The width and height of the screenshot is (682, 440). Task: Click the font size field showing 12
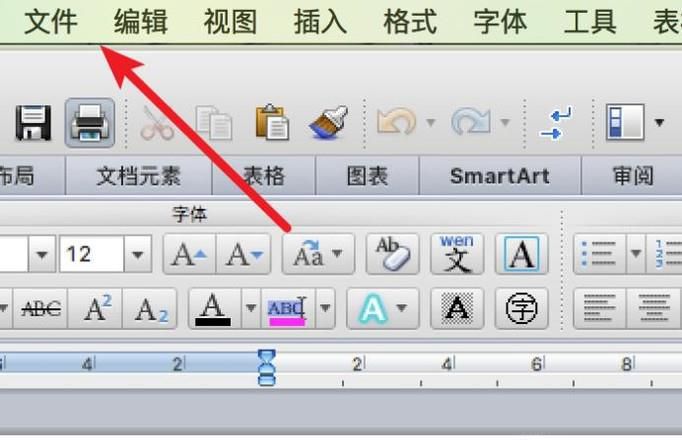click(92, 254)
